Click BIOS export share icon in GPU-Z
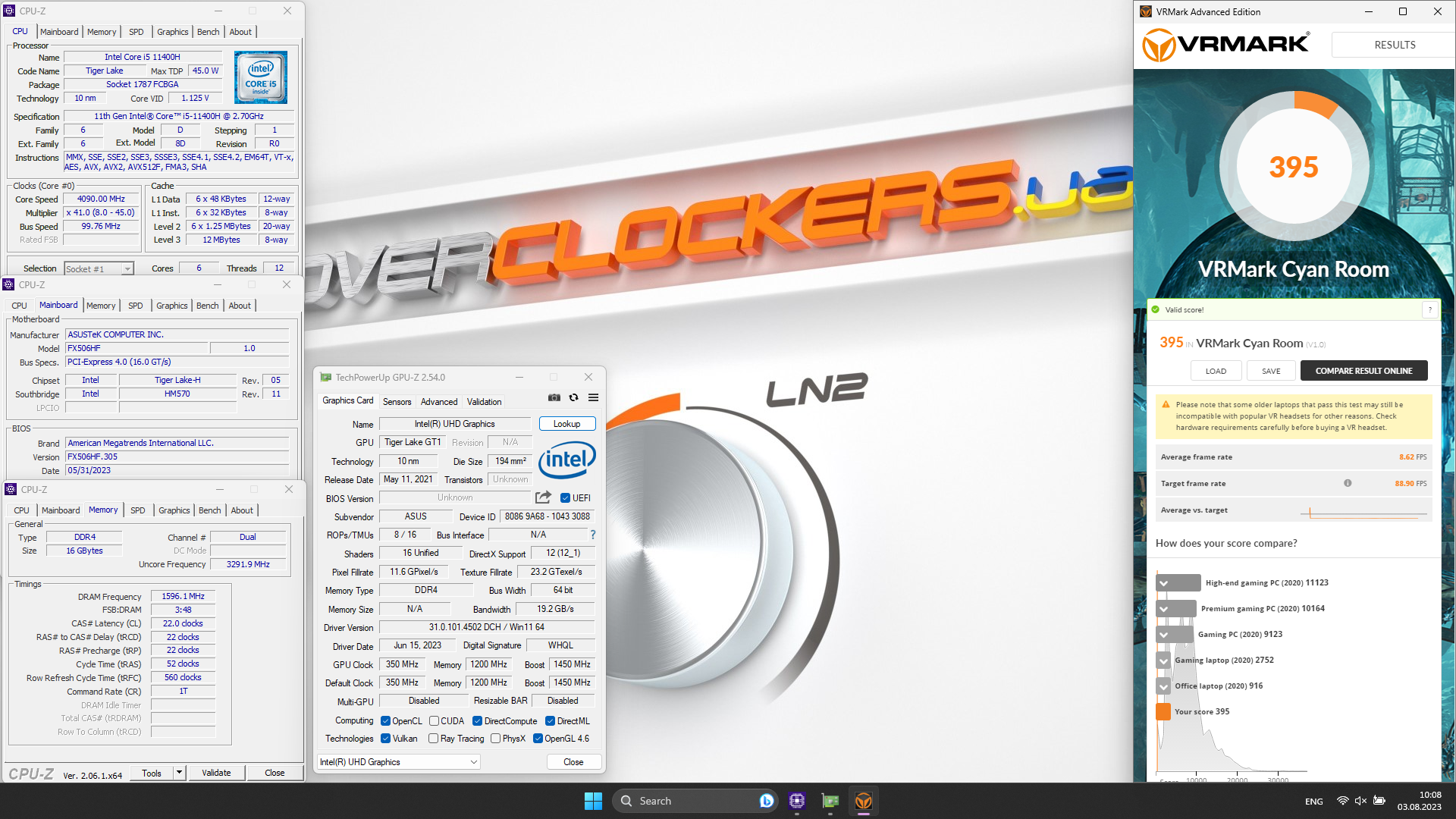1456x819 pixels. tap(543, 497)
